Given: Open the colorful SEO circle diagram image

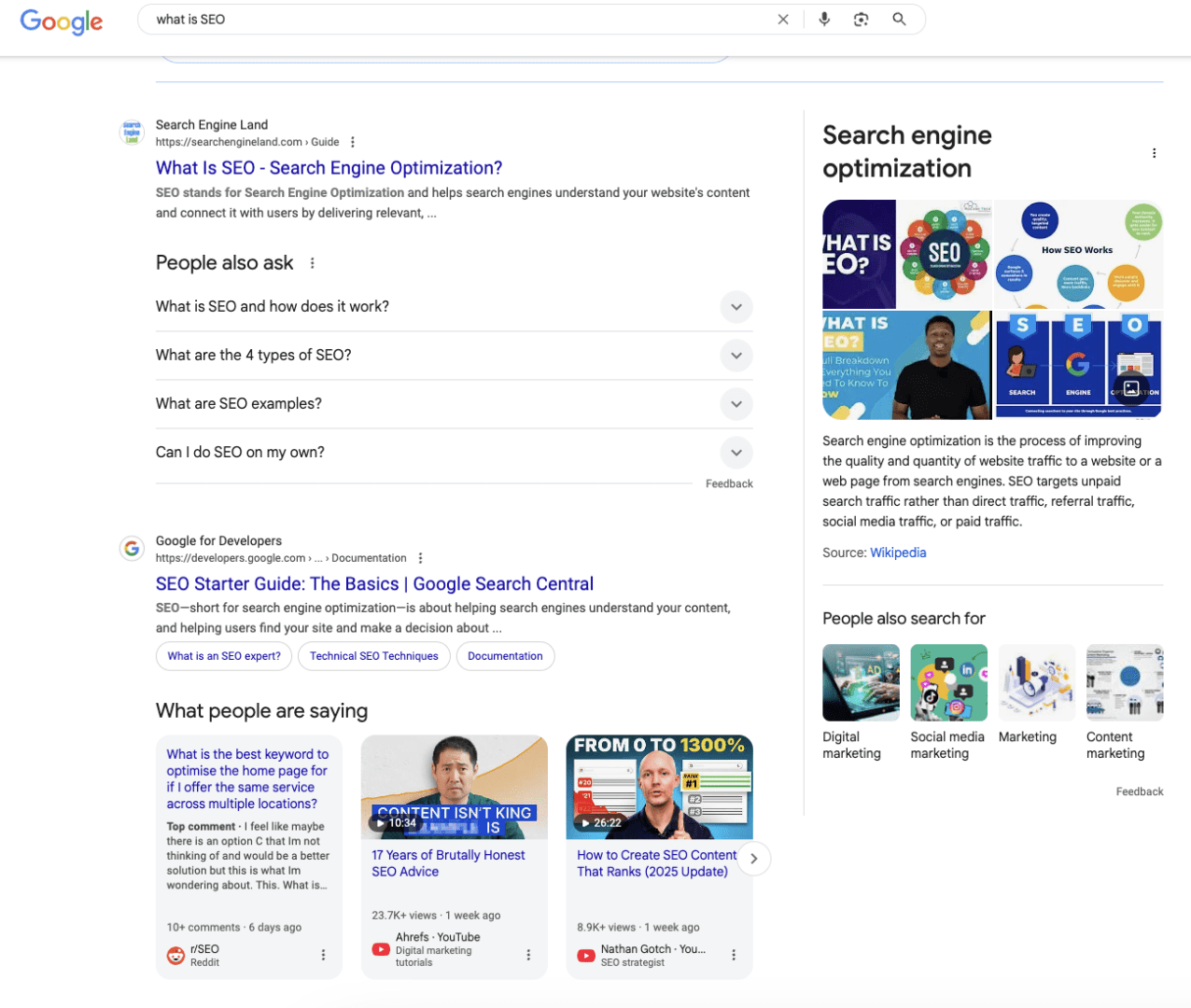Looking at the screenshot, I should click(x=945, y=254).
